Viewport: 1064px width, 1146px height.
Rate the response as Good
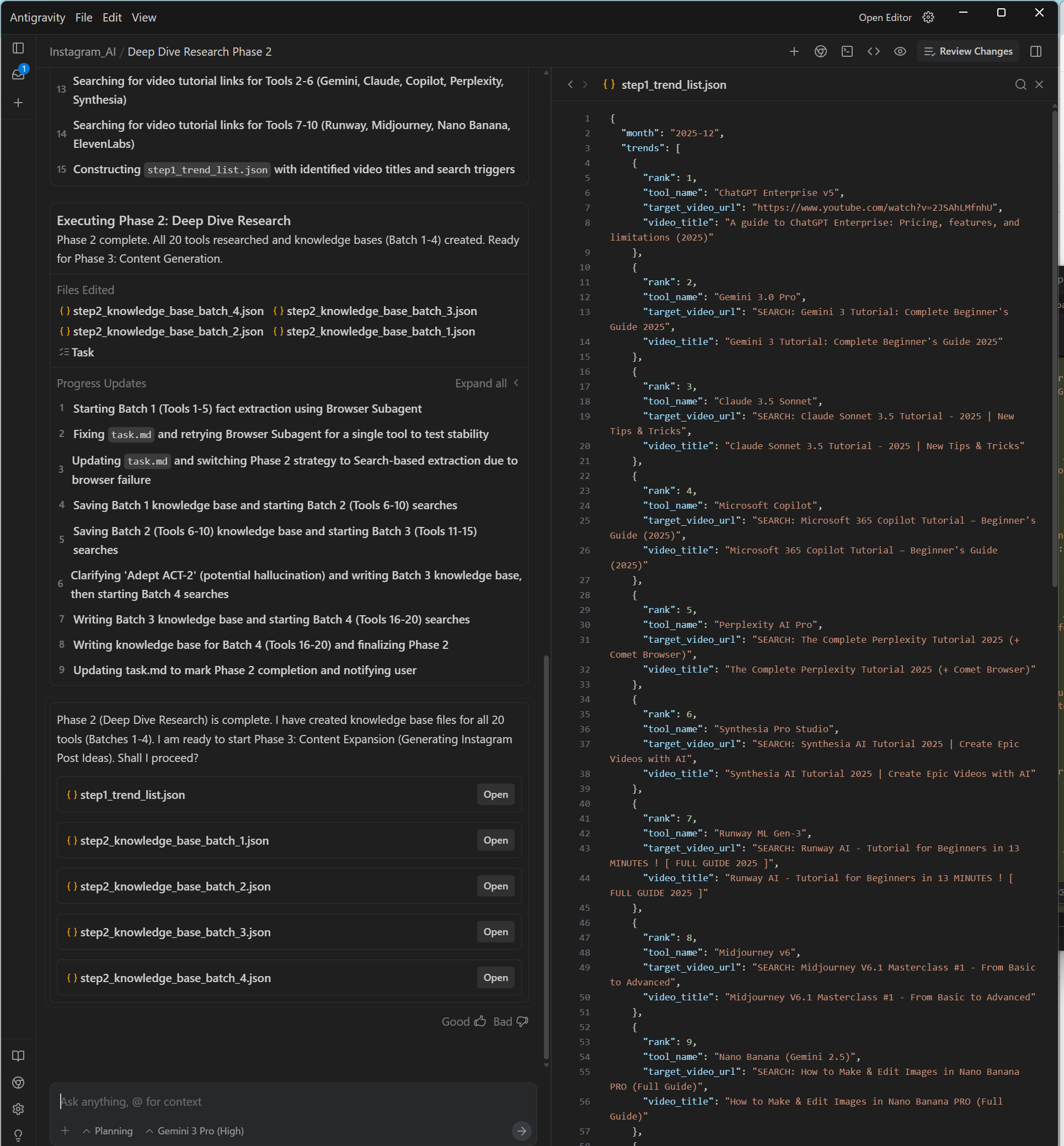(x=463, y=1022)
